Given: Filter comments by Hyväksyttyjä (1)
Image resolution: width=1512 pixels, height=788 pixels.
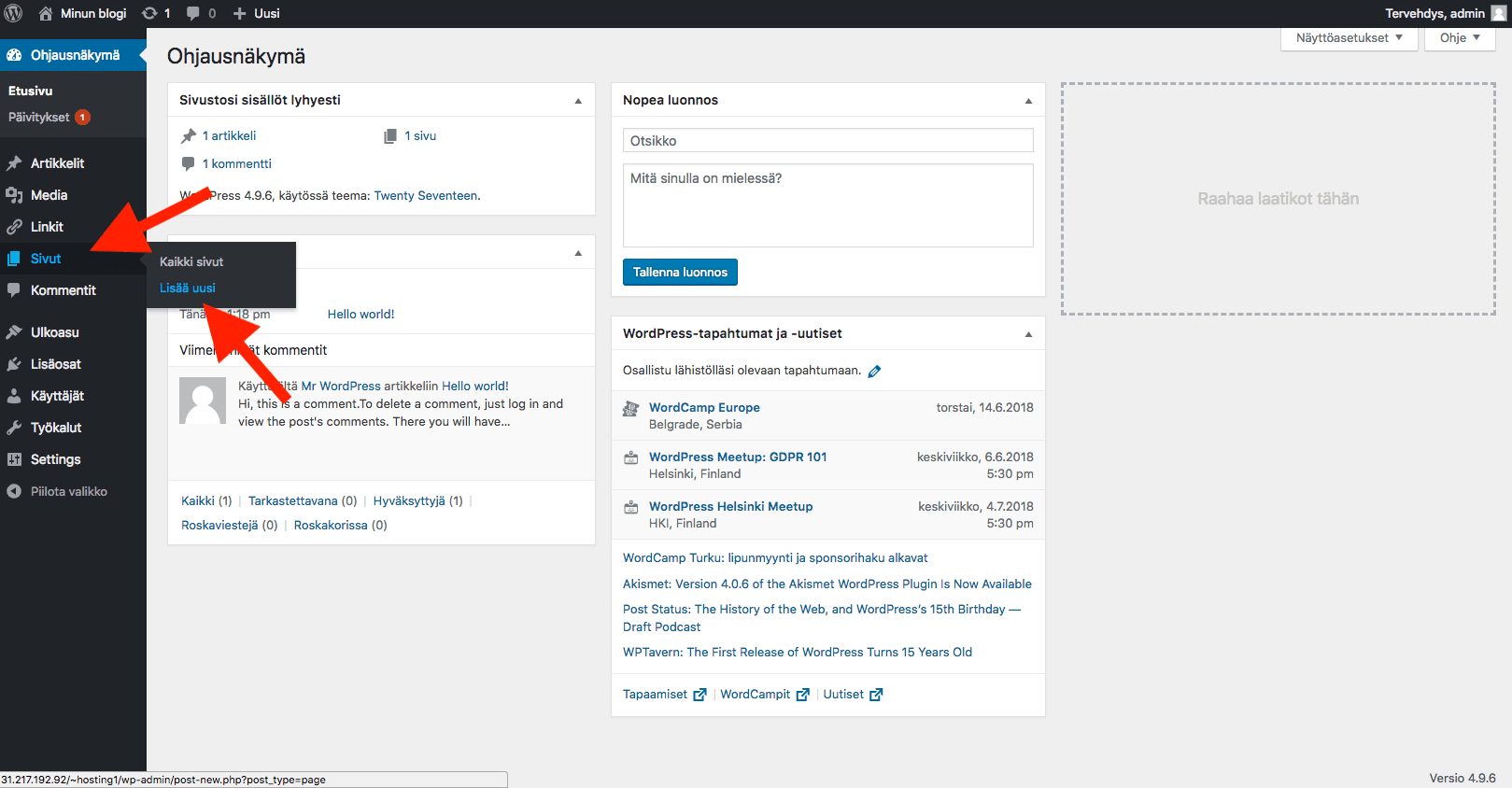Looking at the screenshot, I should pos(417,501).
